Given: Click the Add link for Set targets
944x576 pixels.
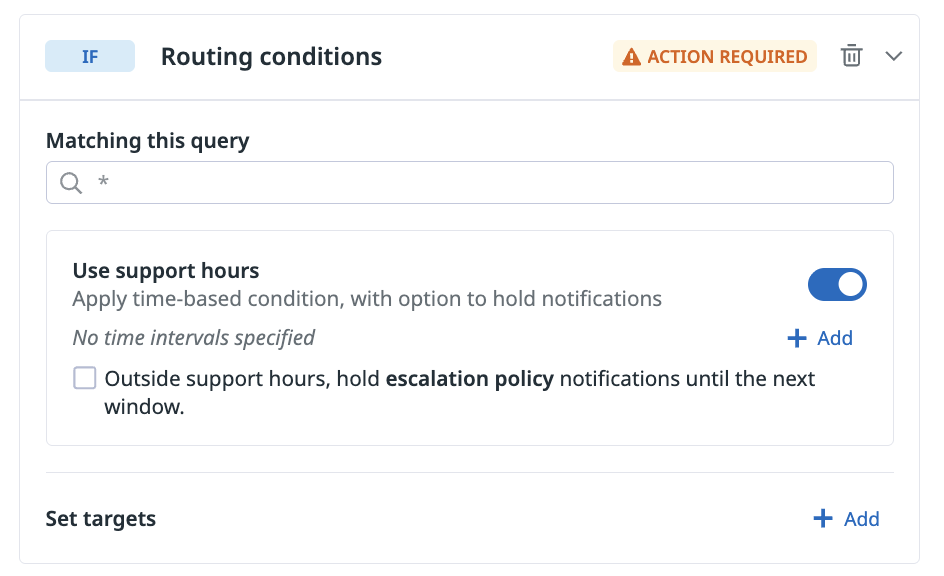Looking at the screenshot, I should [861, 518].
